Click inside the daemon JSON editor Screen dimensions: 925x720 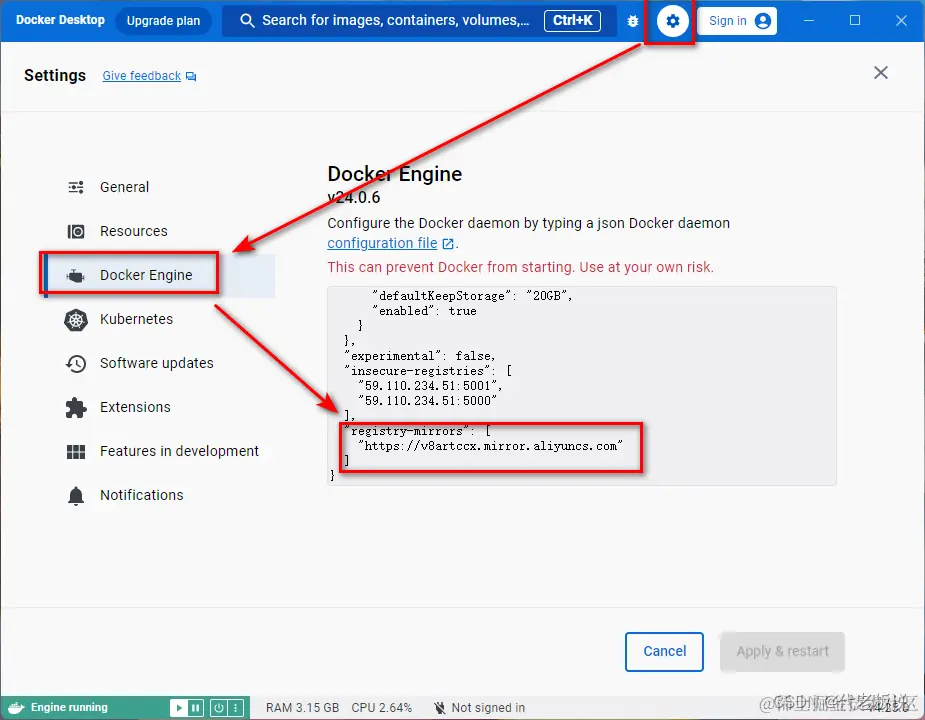pyautogui.click(x=582, y=386)
